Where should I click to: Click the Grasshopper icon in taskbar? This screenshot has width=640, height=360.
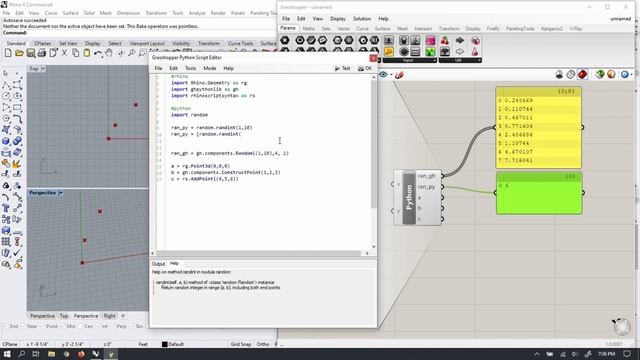point(111,354)
